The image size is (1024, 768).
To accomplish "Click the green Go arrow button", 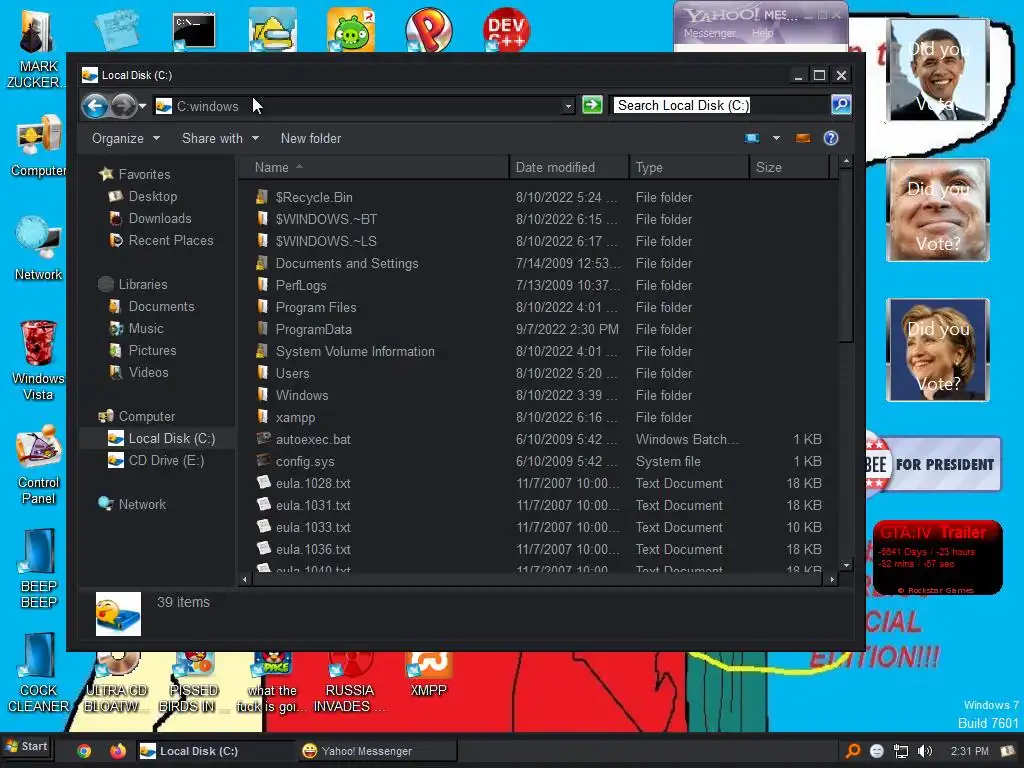I will tap(592, 105).
